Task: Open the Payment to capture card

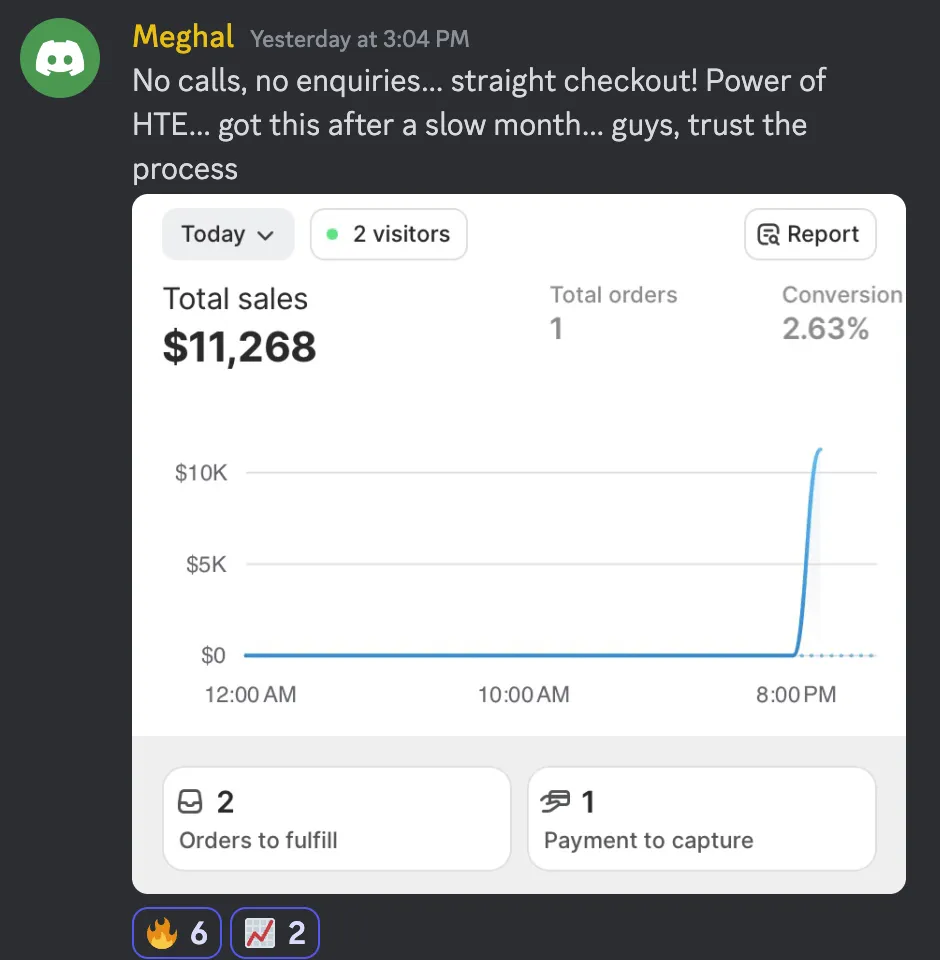Action: (x=702, y=819)
